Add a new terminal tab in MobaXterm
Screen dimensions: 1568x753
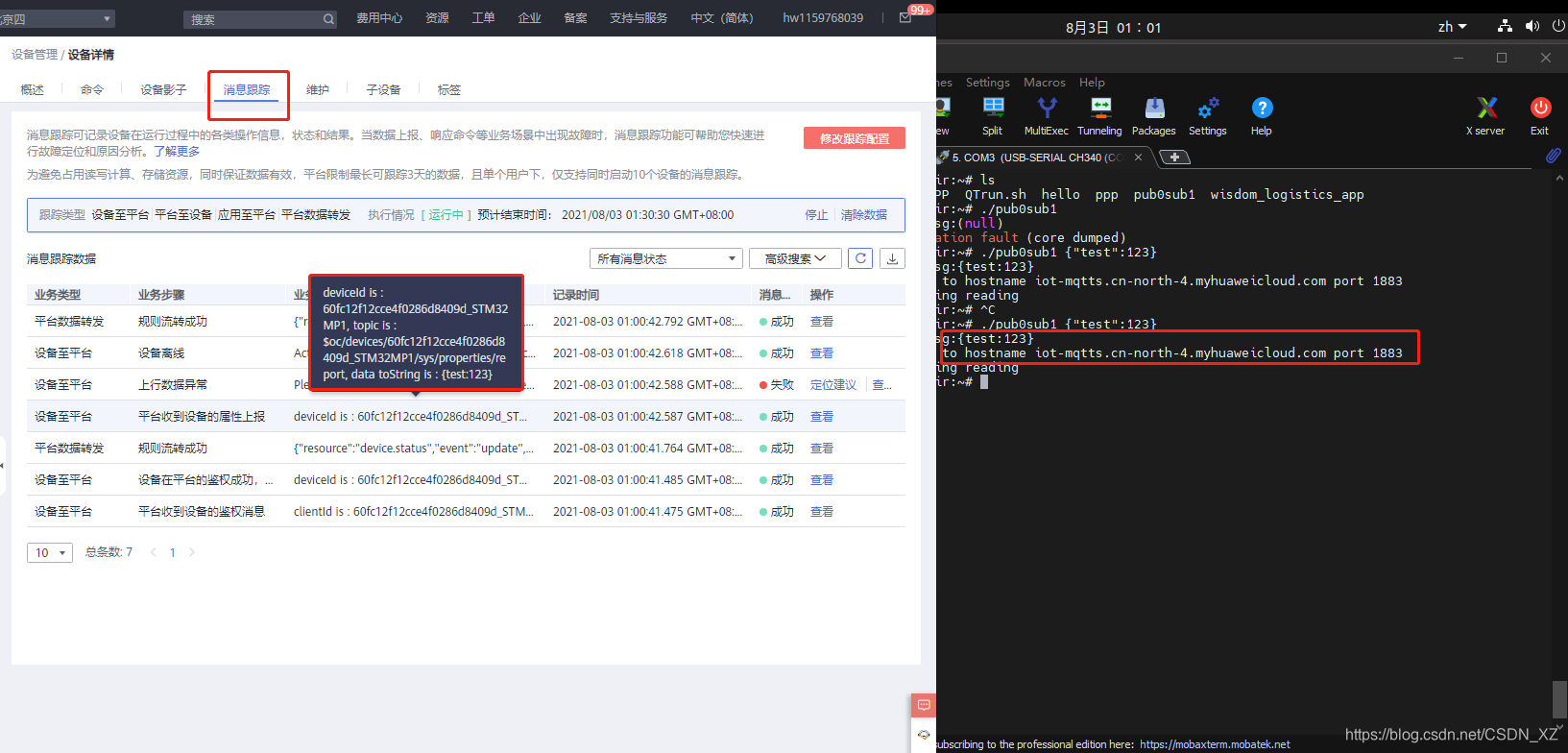point(1174,157)
